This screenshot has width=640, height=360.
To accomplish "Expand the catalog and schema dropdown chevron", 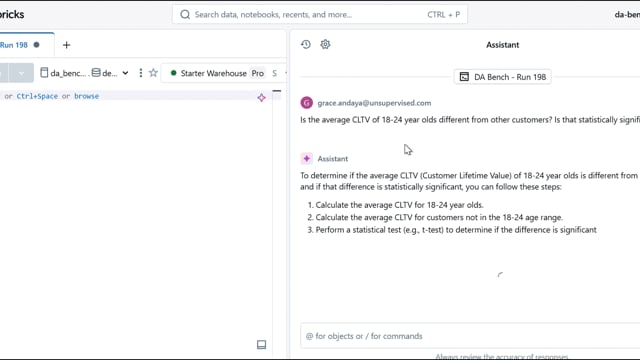I will pyautogui.click(x=125, y=73).
